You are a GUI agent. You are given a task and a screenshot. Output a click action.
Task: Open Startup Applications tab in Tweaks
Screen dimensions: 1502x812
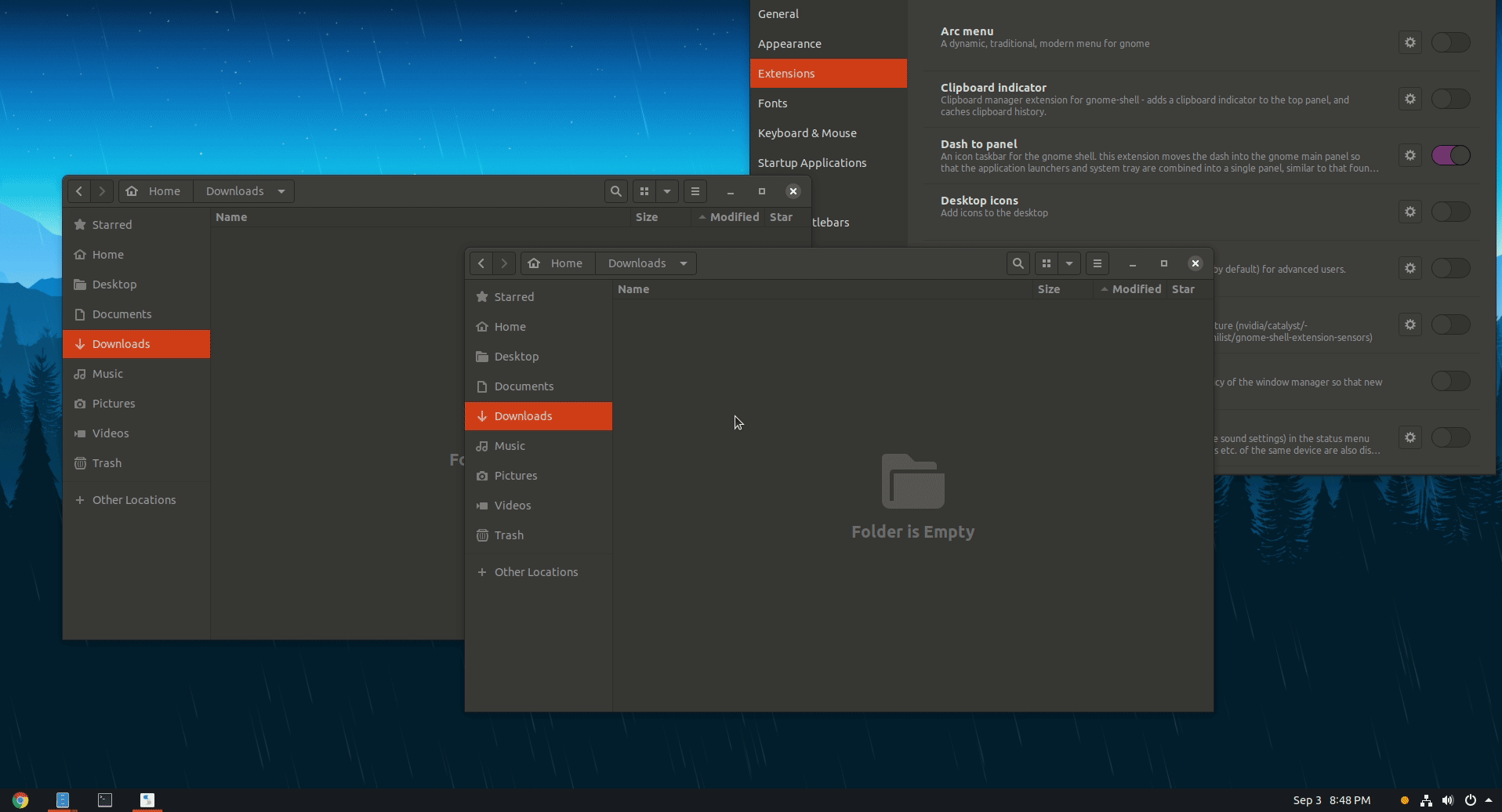828,163
